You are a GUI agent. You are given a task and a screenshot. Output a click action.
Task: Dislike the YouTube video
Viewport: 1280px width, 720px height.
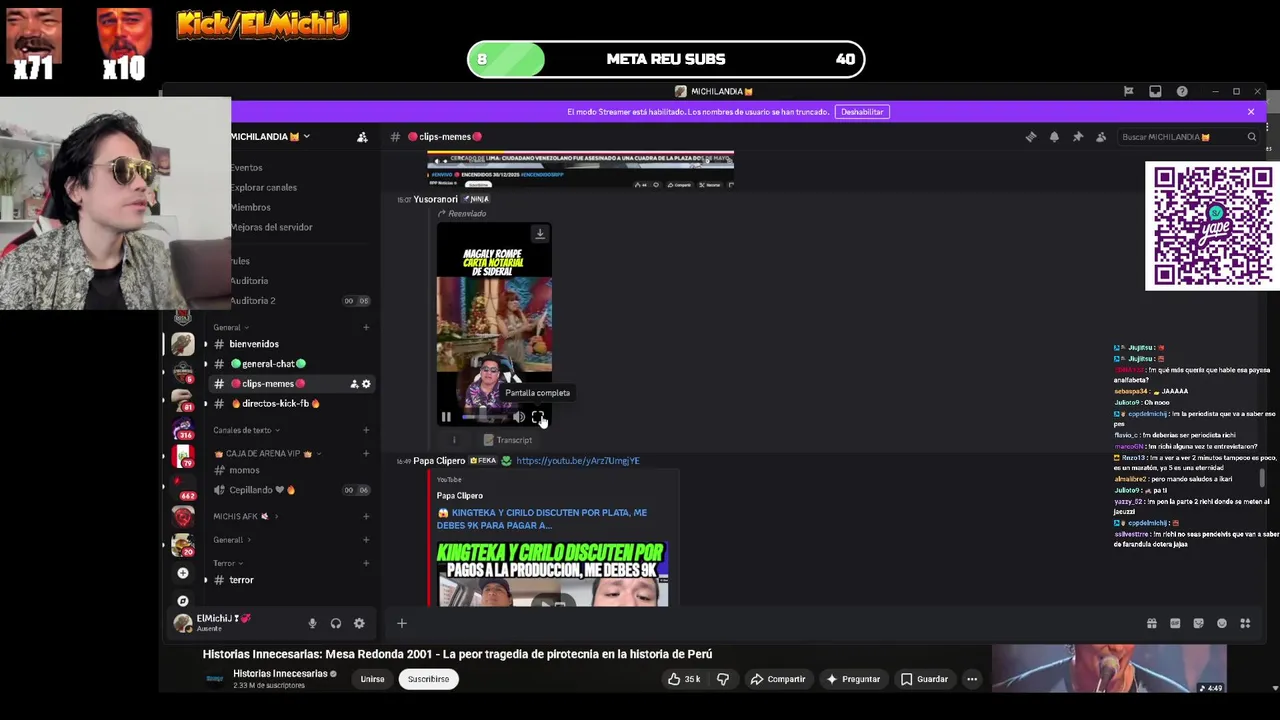pyautogui.click(x=723, y=679)
